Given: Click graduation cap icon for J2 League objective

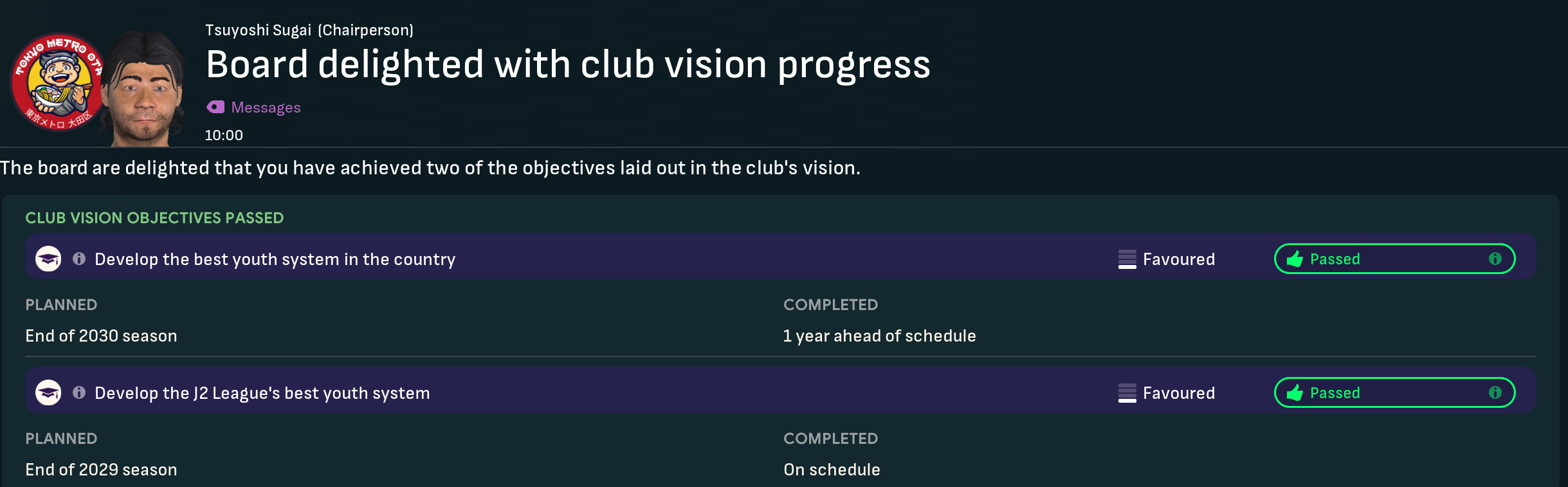Looking at the screenshot, I should [48, 393].
